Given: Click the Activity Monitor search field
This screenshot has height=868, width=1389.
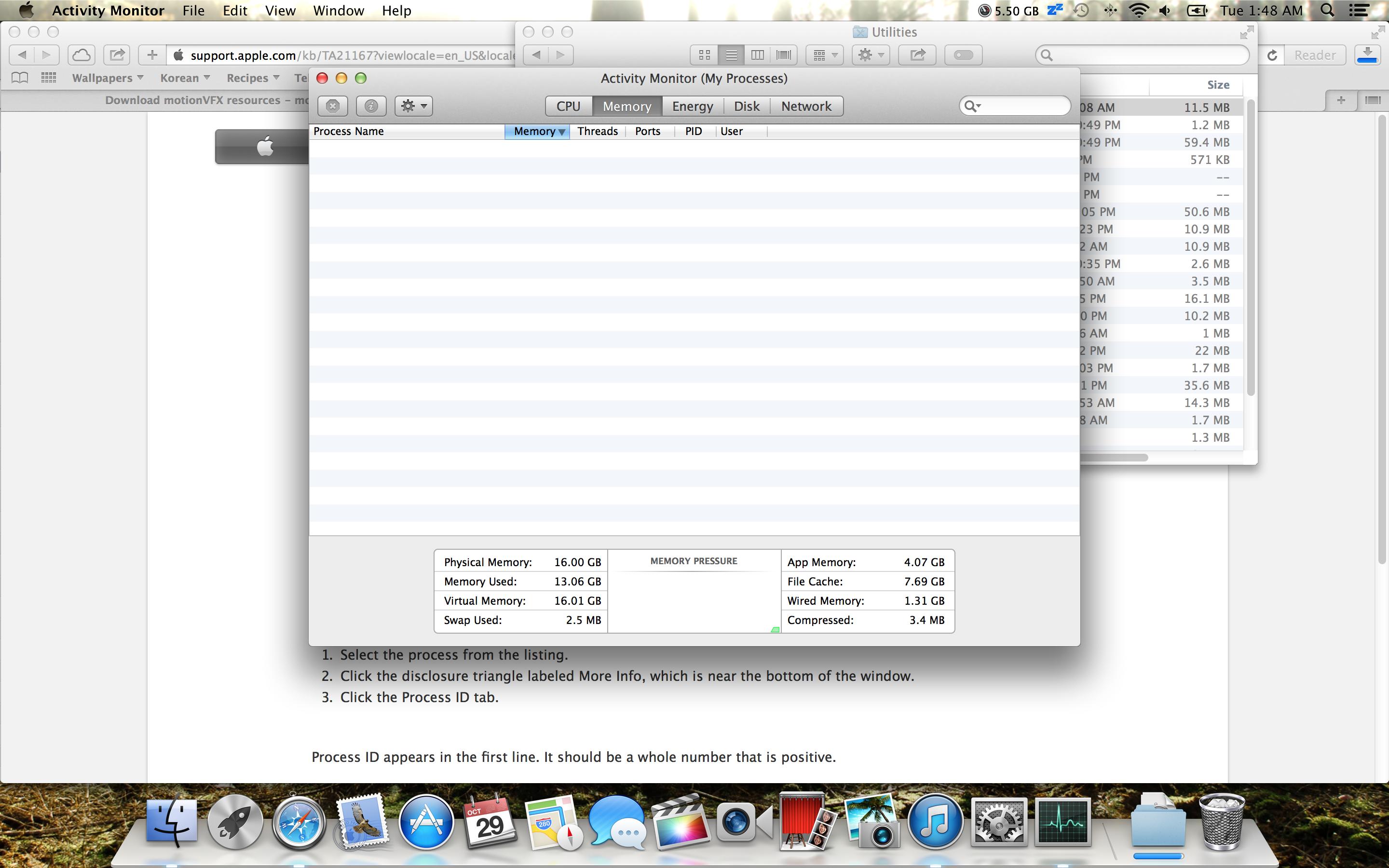Looking at the screenshot, I should coord(1021,106).
